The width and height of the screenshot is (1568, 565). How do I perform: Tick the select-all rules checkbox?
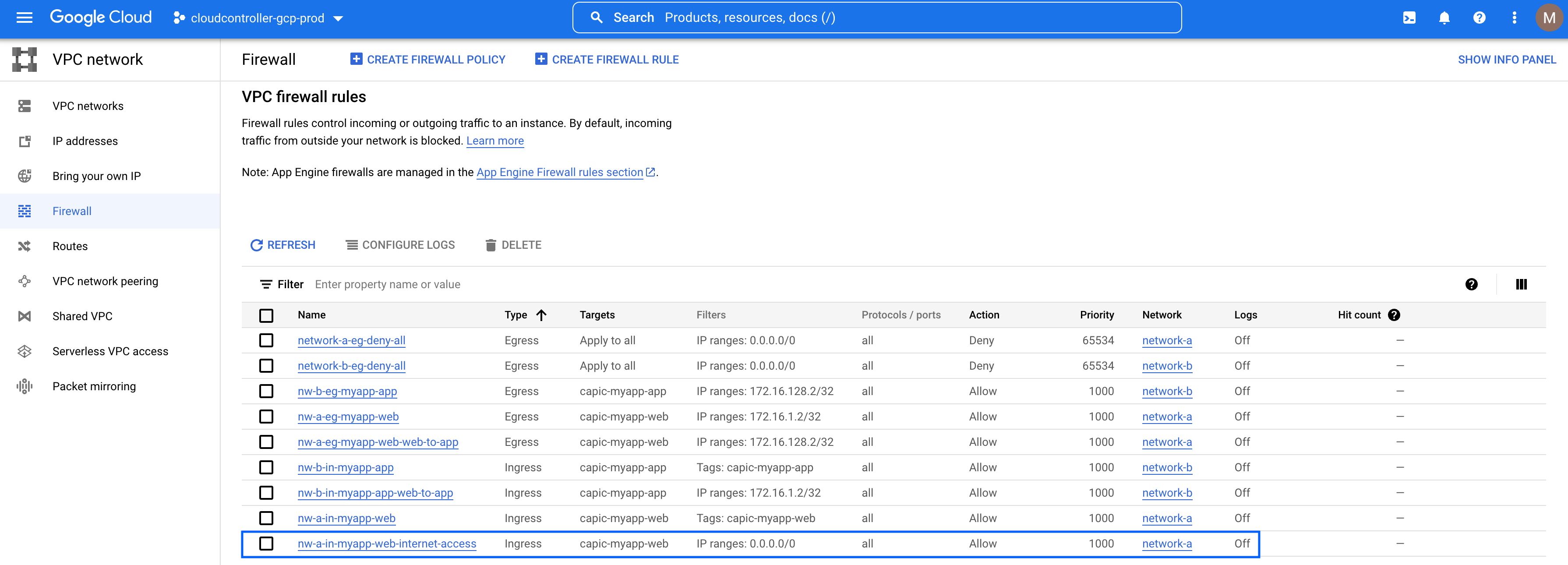pyautogui.click(x=266, y=315)
